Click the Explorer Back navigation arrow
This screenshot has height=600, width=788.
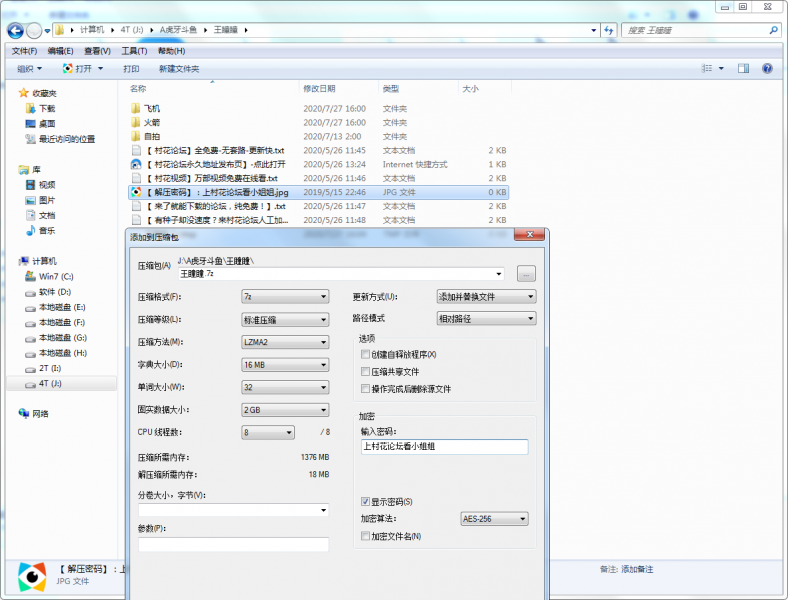click(x=16, y=31)
